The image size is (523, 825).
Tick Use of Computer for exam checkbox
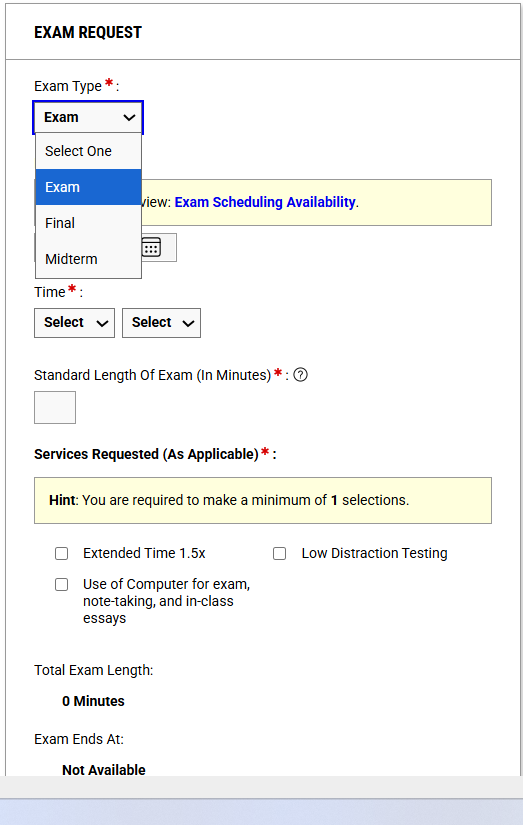point(62,585)
